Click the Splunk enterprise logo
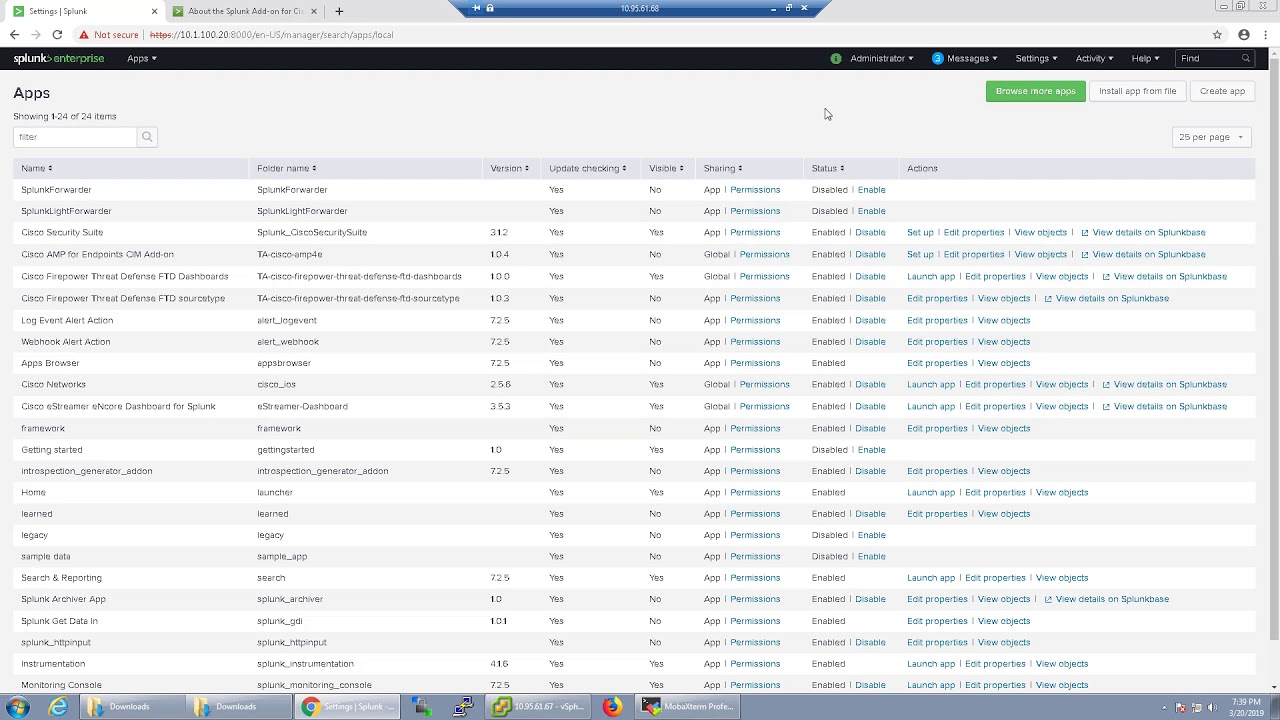 tap(58, 58)
